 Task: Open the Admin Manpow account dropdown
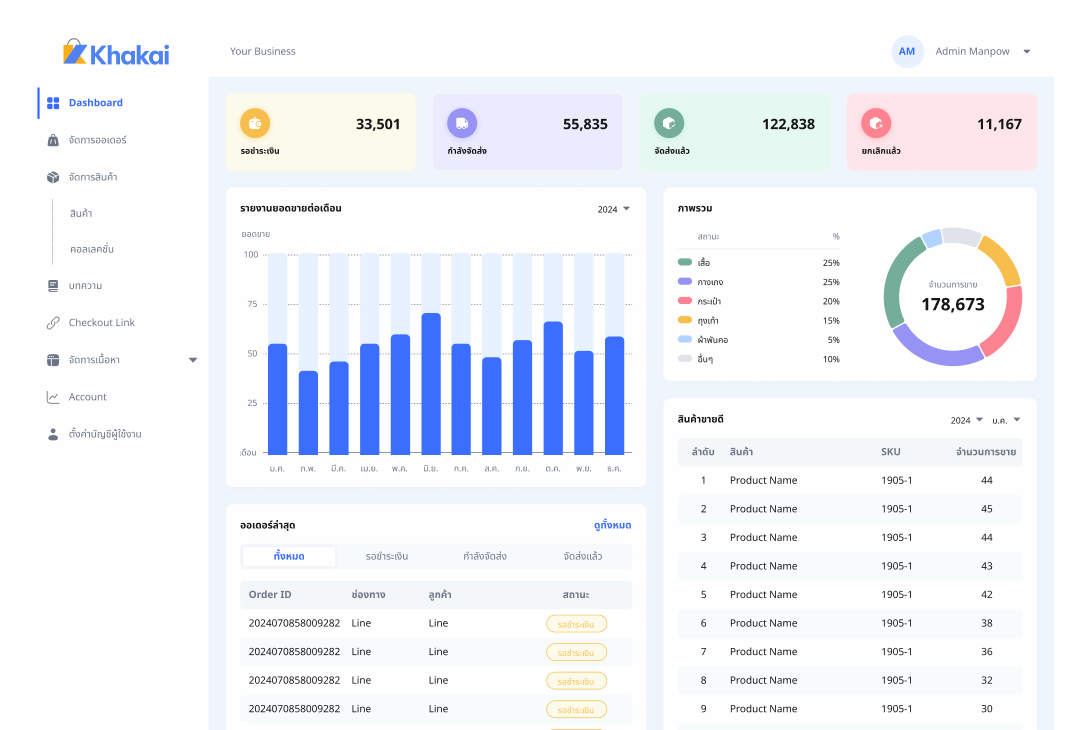pos(1026,52)
